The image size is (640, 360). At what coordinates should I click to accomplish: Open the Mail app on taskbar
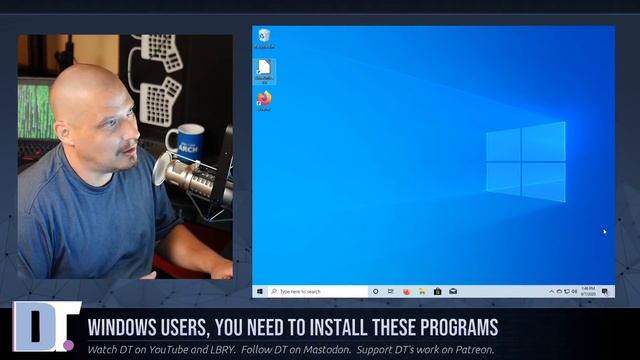[x=453, y=291]
